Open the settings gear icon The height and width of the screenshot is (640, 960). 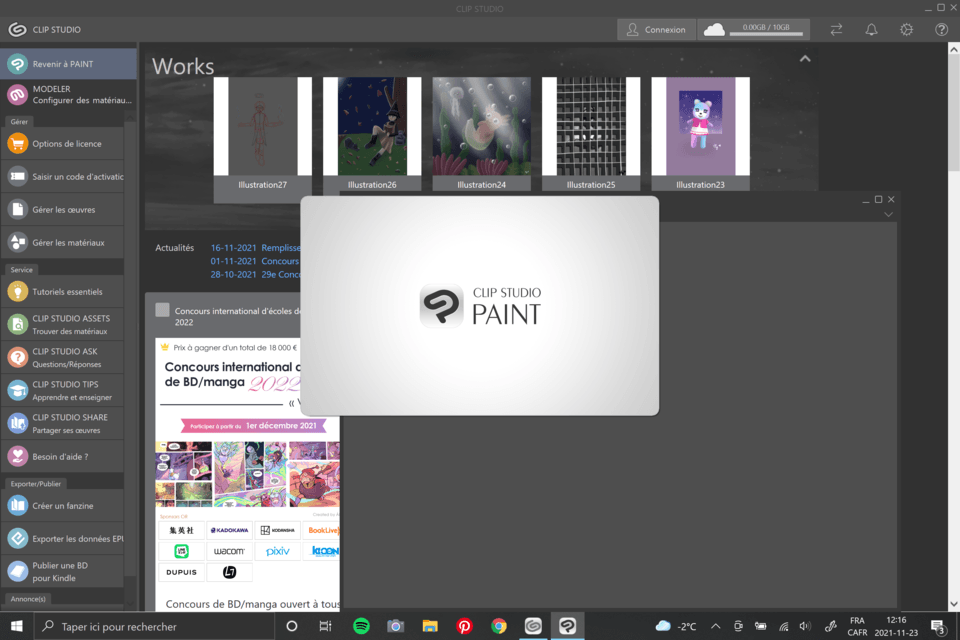tap(906, 29)
